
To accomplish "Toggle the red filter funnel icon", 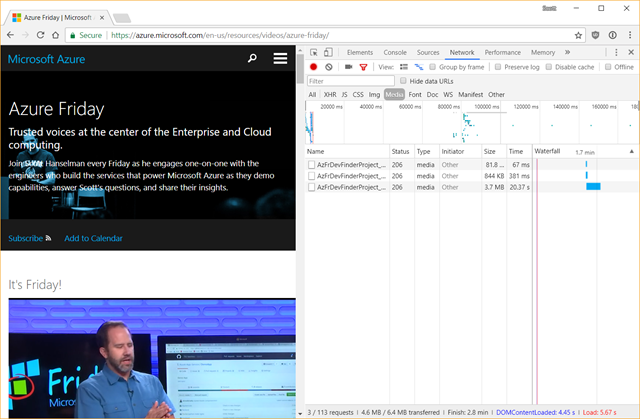I will (x=363, y=67).
